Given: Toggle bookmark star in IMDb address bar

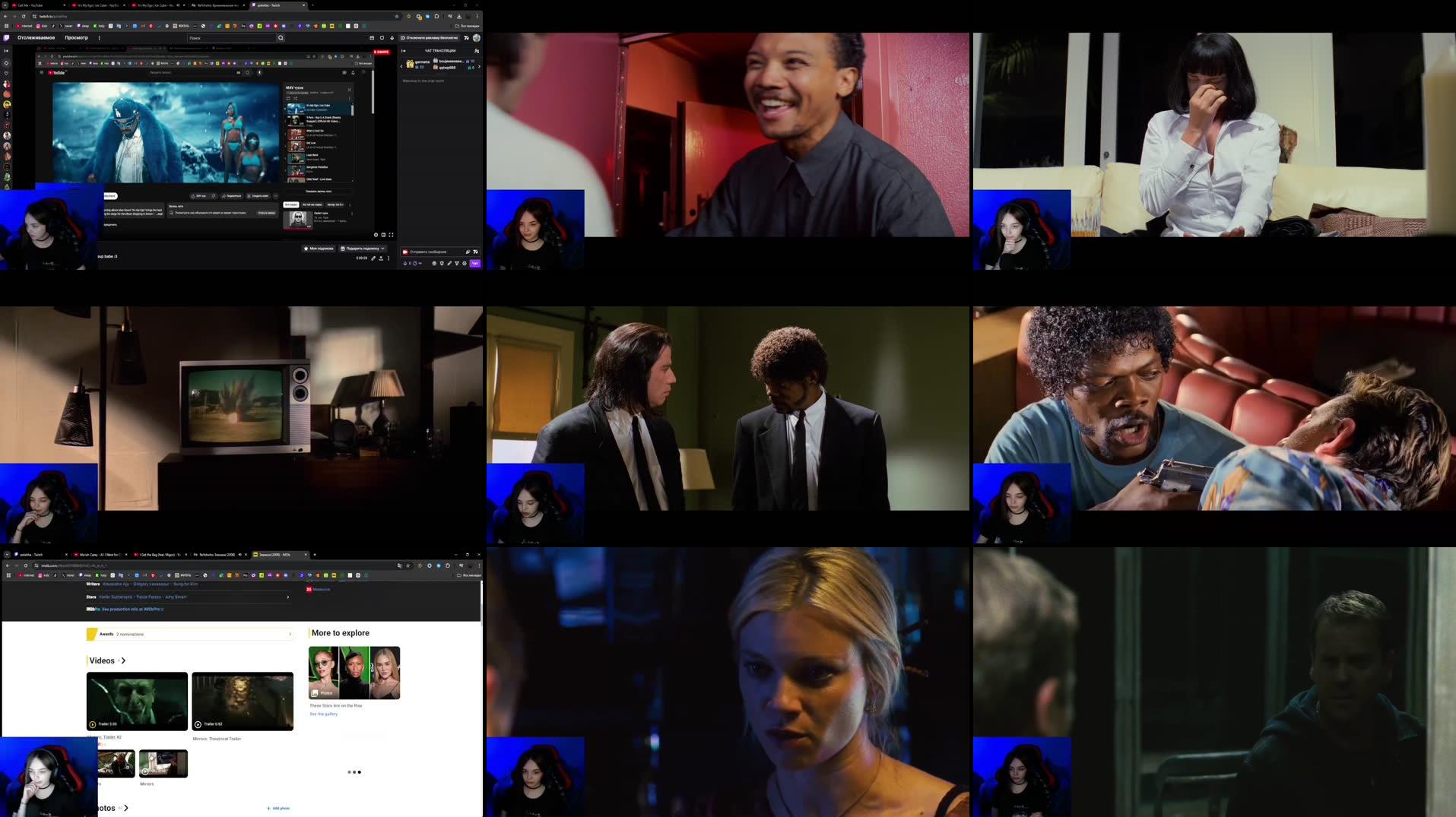Looking at the screenshot, I should (x=408, y=565).
